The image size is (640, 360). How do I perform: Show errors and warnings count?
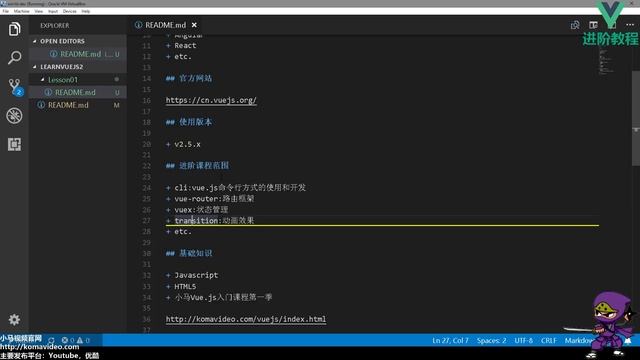[76, 340]
